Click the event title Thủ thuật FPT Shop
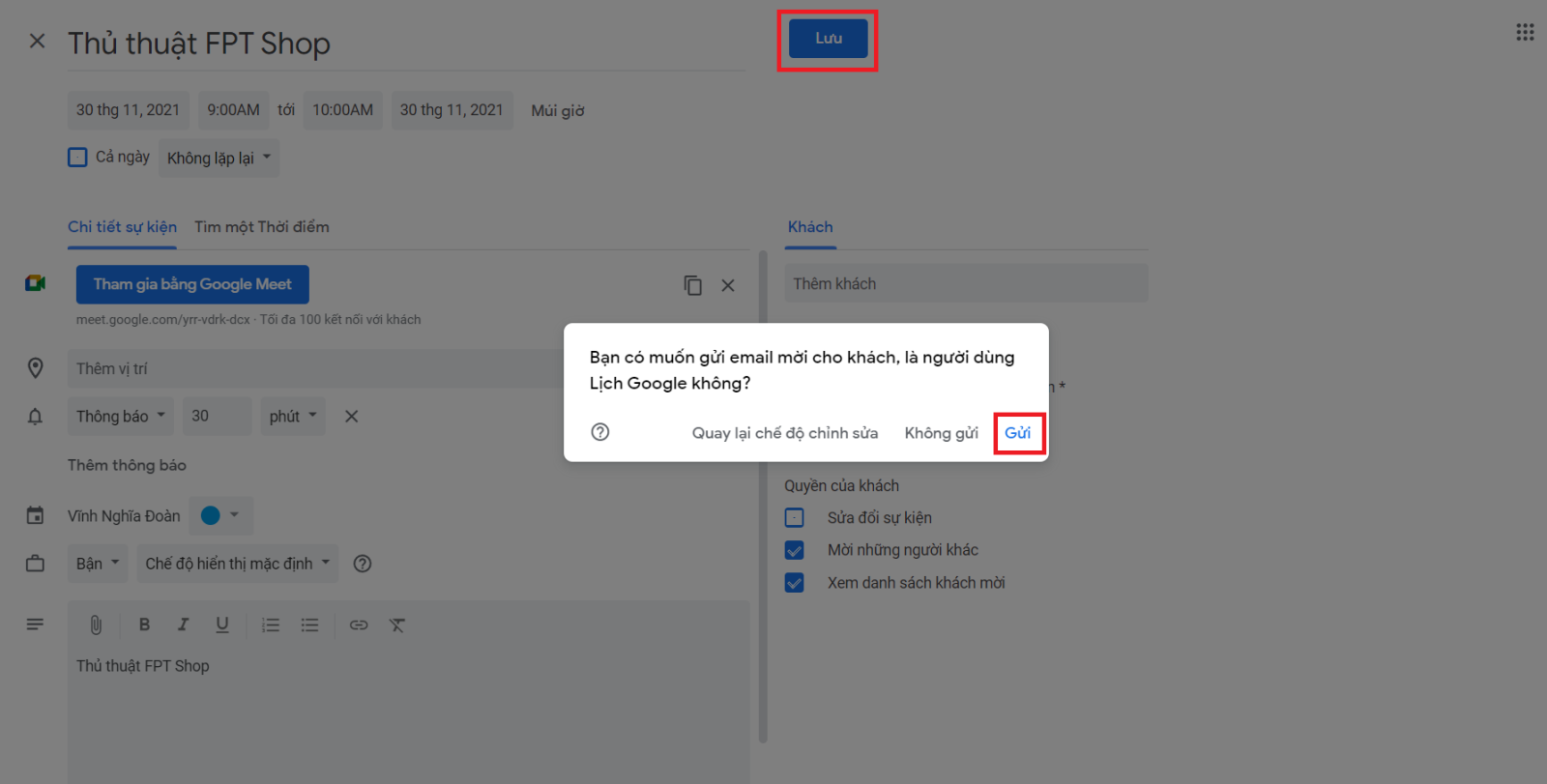Image resolution: width=1547 pixels, height=784 pixels. 406,44
